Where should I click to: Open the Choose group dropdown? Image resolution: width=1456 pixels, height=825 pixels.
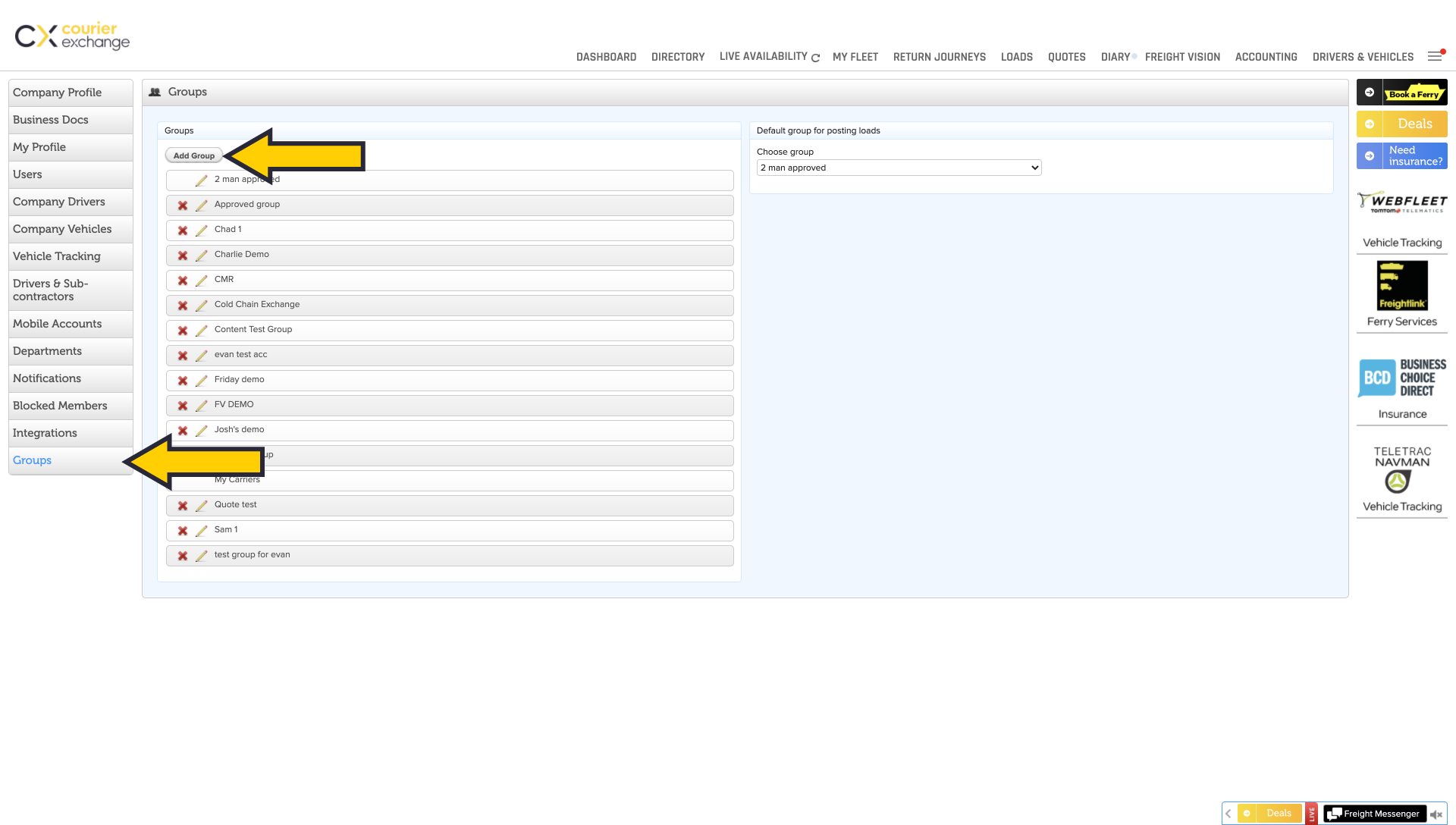point(899,168)
